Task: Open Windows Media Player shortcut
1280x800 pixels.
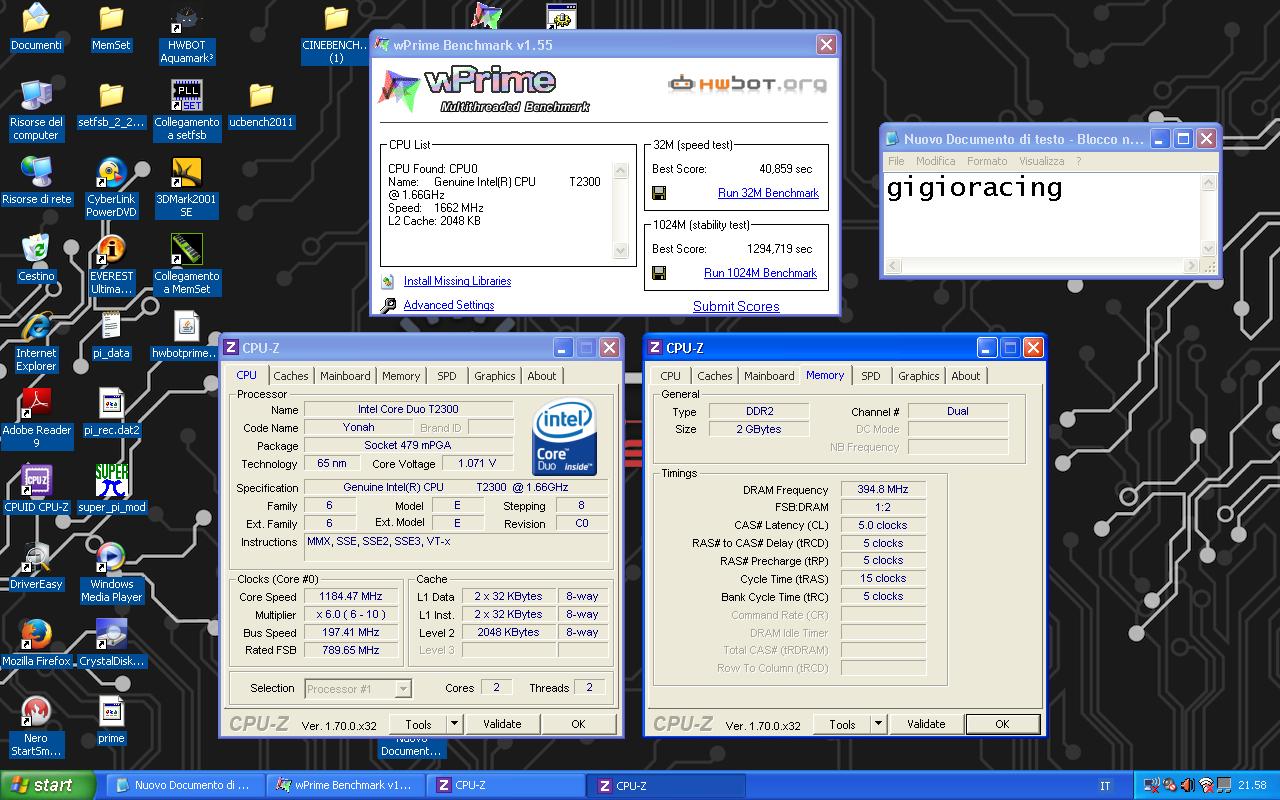Action: tap(111, 572)
